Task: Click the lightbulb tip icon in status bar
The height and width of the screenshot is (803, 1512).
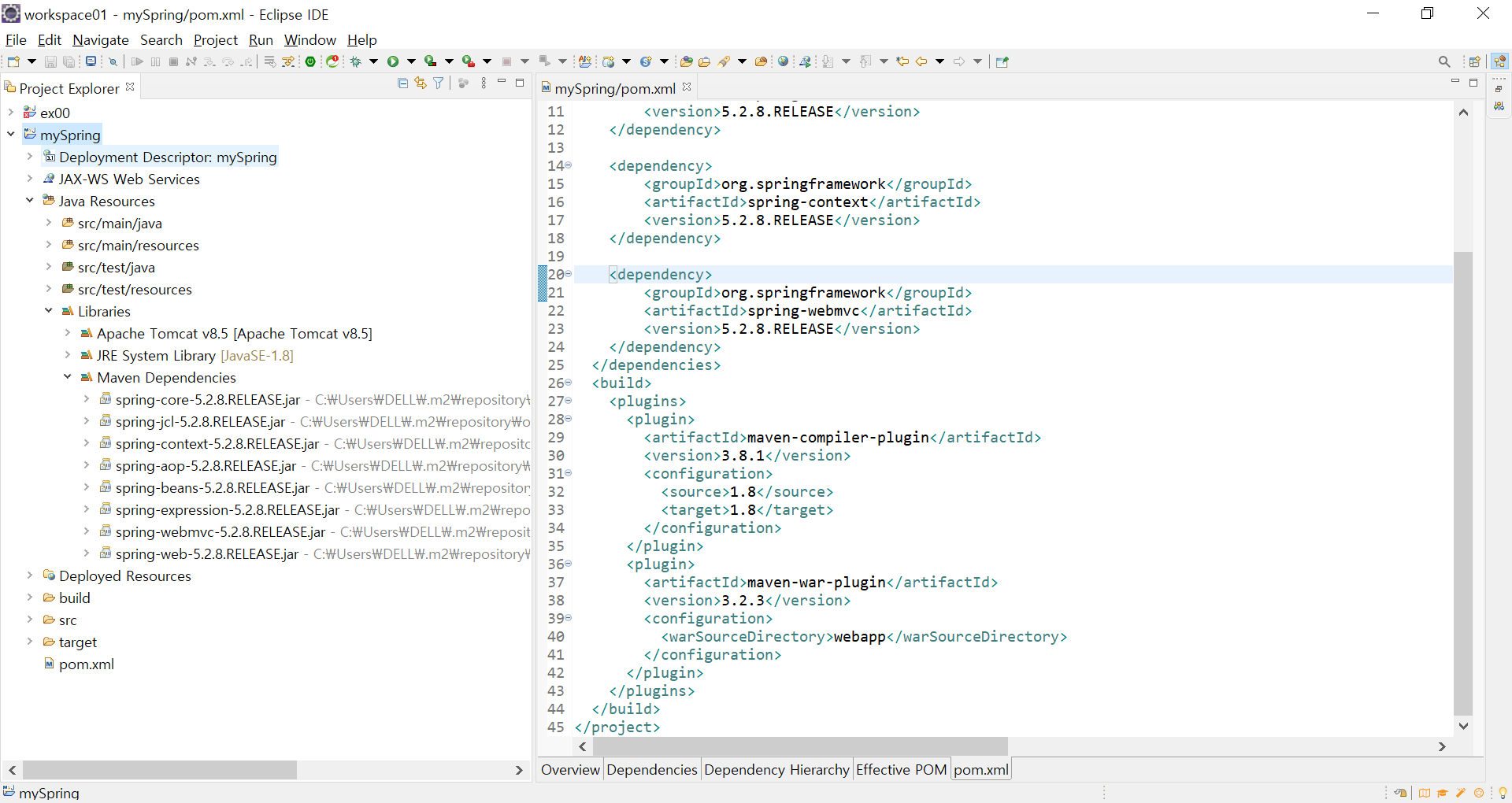Action: tap(1503, 793)
